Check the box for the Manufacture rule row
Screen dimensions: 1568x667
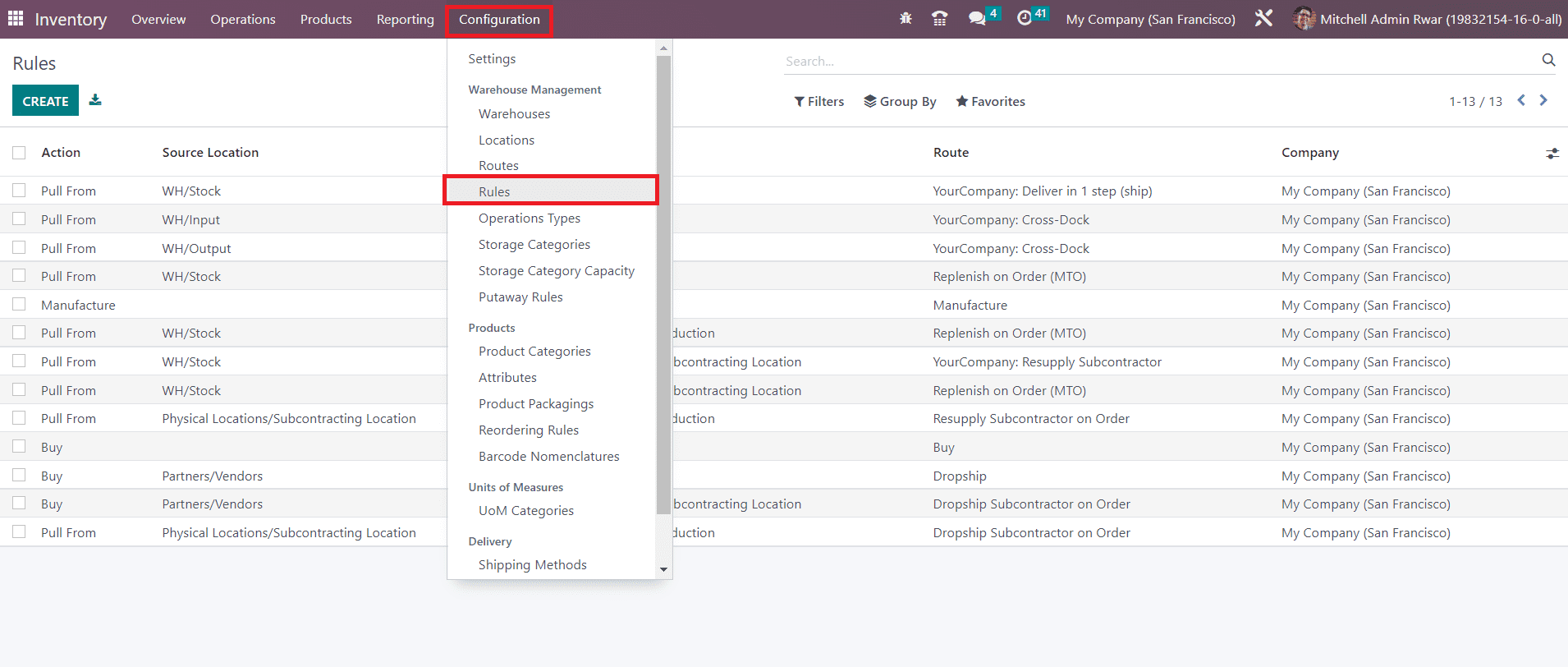(x=19, y=305)
